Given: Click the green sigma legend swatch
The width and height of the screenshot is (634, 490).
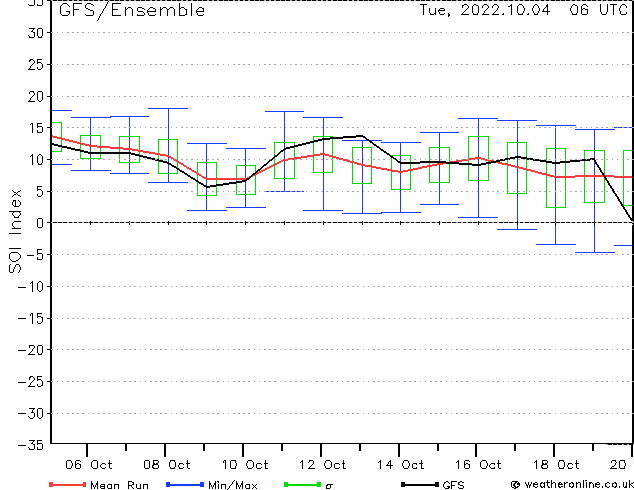Looking at the screenshot, I should point(302,484).
